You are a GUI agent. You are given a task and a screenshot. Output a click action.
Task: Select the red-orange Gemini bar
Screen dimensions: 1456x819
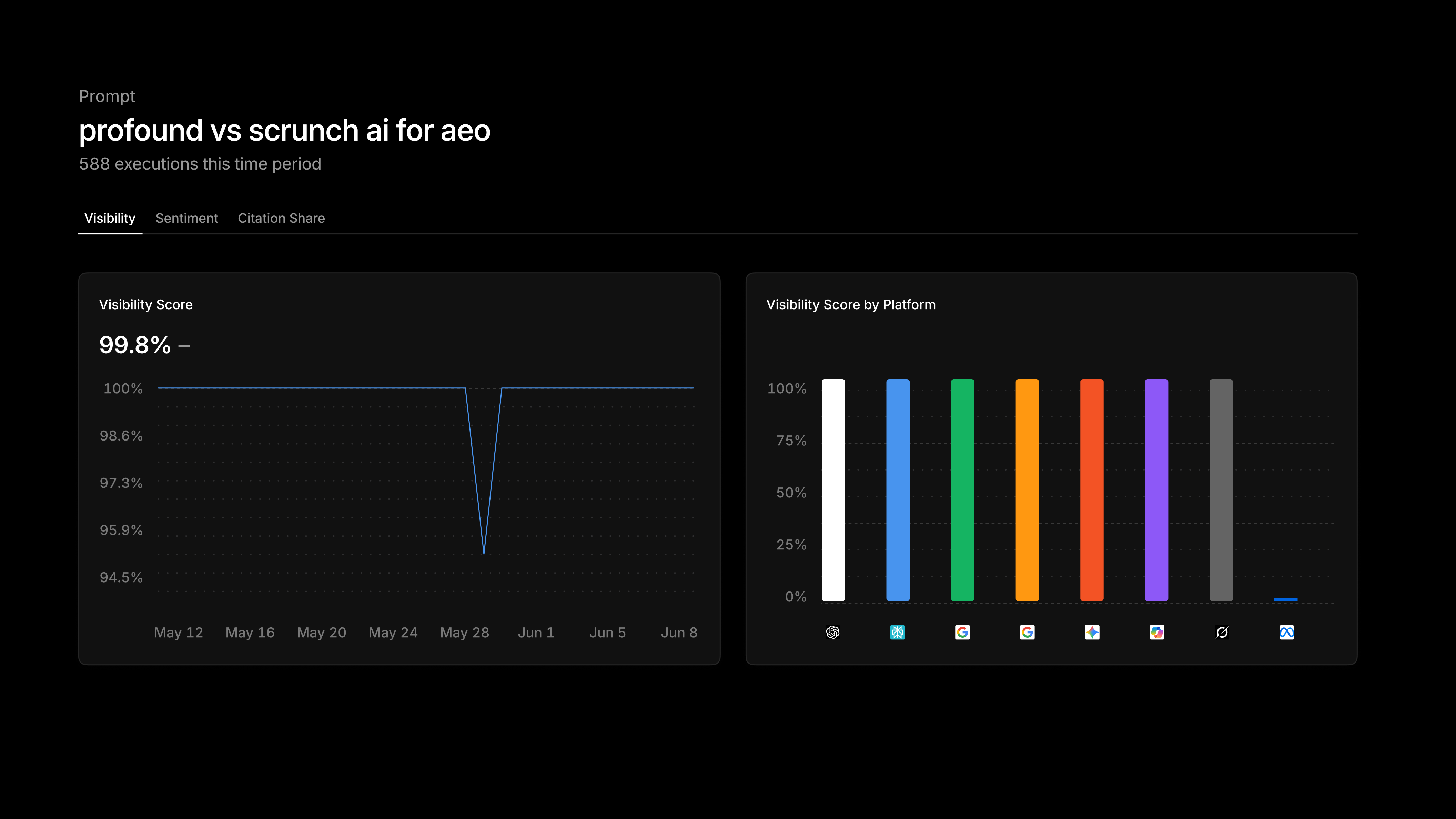[x=1092, y=490]
